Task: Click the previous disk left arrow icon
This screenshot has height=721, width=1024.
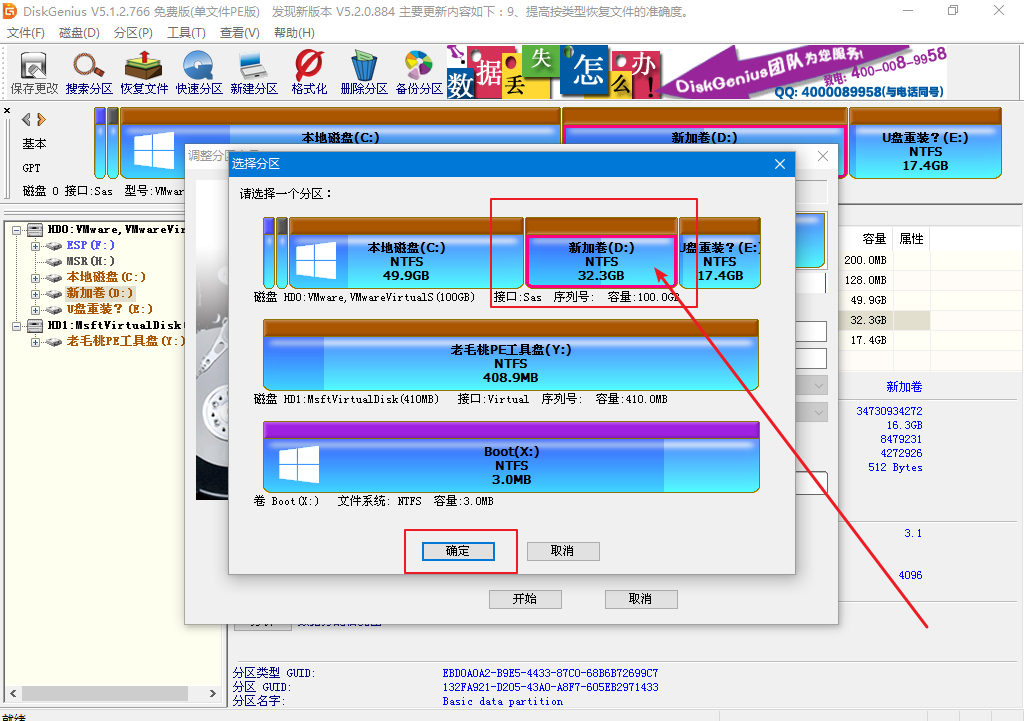Action: coord(26,120)
